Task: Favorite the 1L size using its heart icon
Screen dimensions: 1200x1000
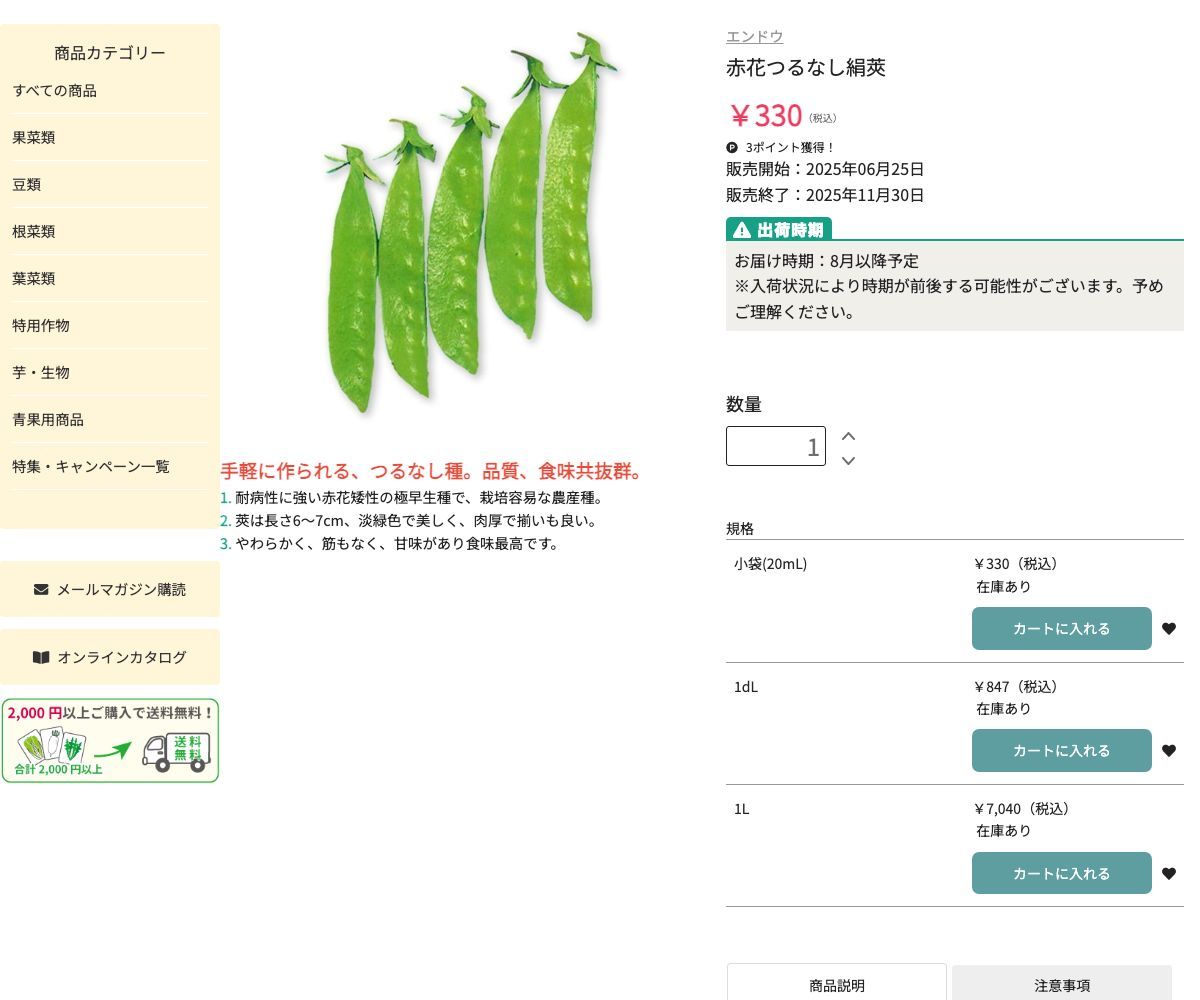Action: (1169, 873)
